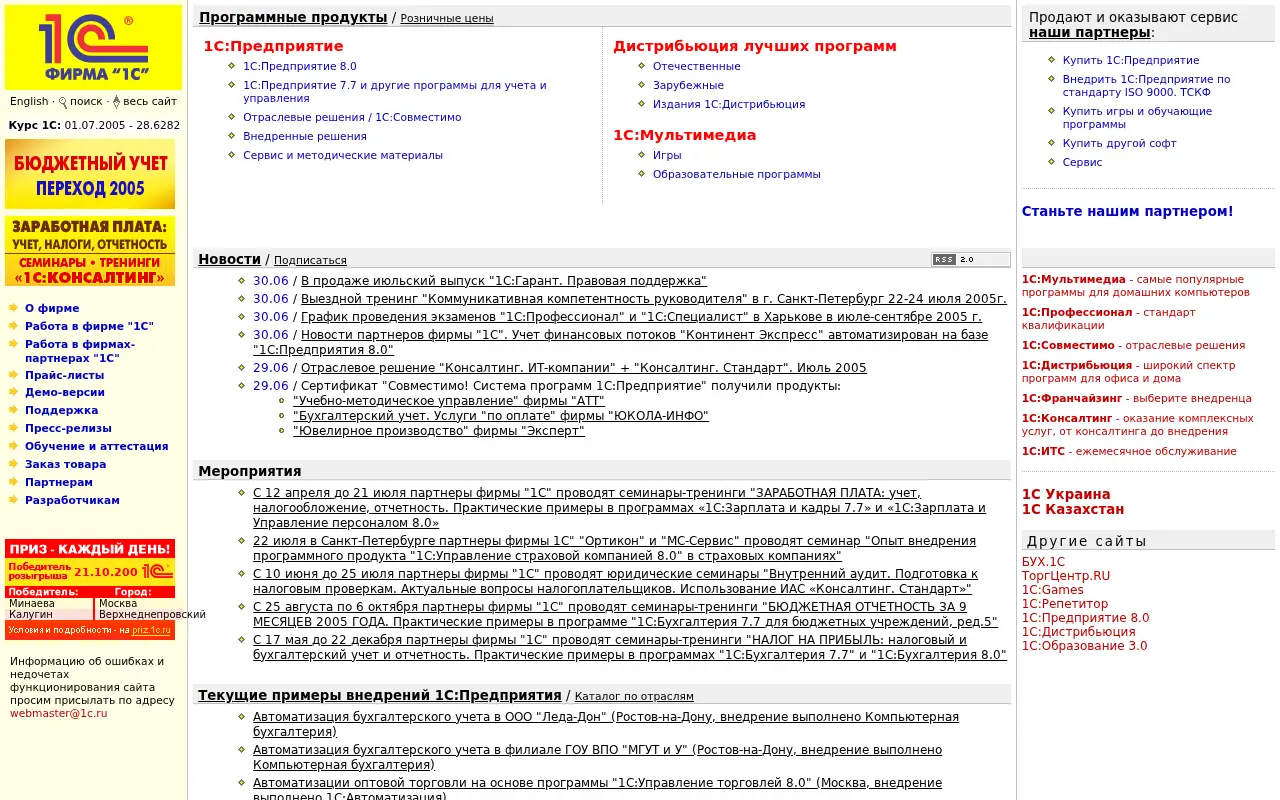Click "Отраслевые решения / 1С:Совместимо" link
1280x800 pixels.
coord(352,117)
